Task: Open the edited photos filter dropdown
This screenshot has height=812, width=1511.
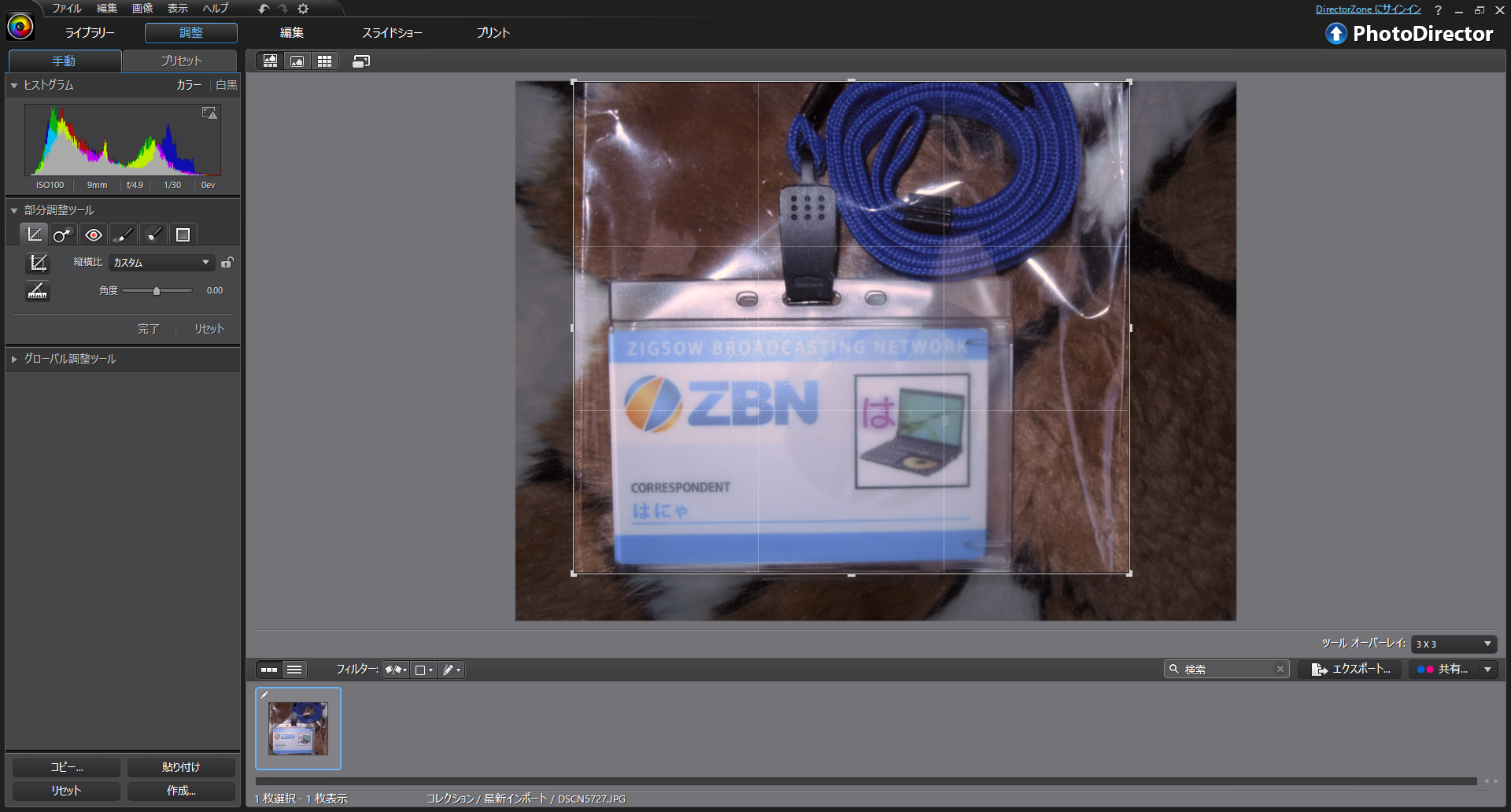Action: tap(451, 670)
